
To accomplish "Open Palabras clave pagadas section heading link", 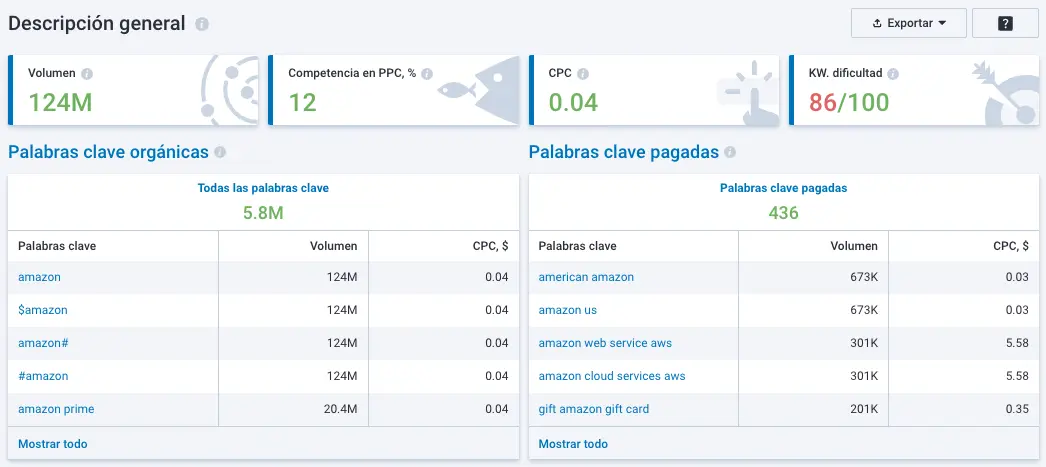I will click(624, 152).
